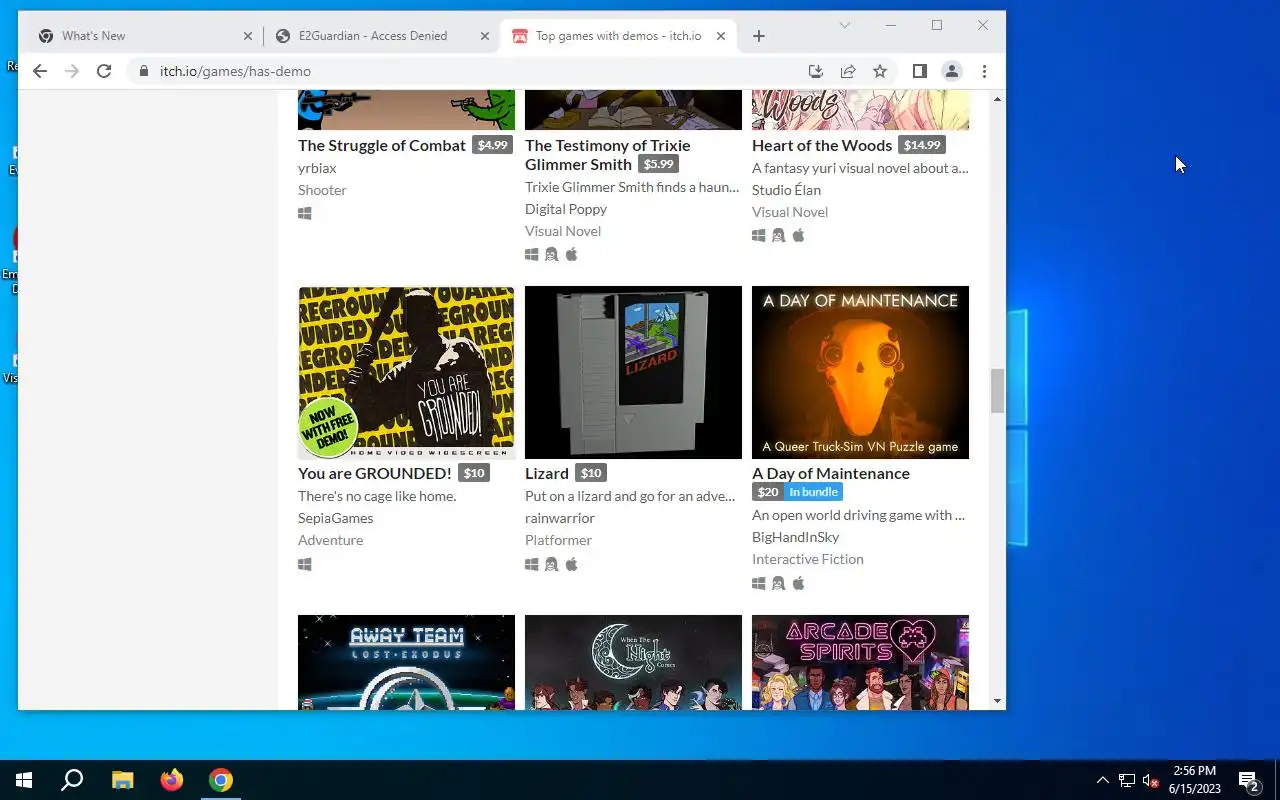Open You are GROUNDED! title link
The image size is (1280, 800).
(x=375, y=473)
